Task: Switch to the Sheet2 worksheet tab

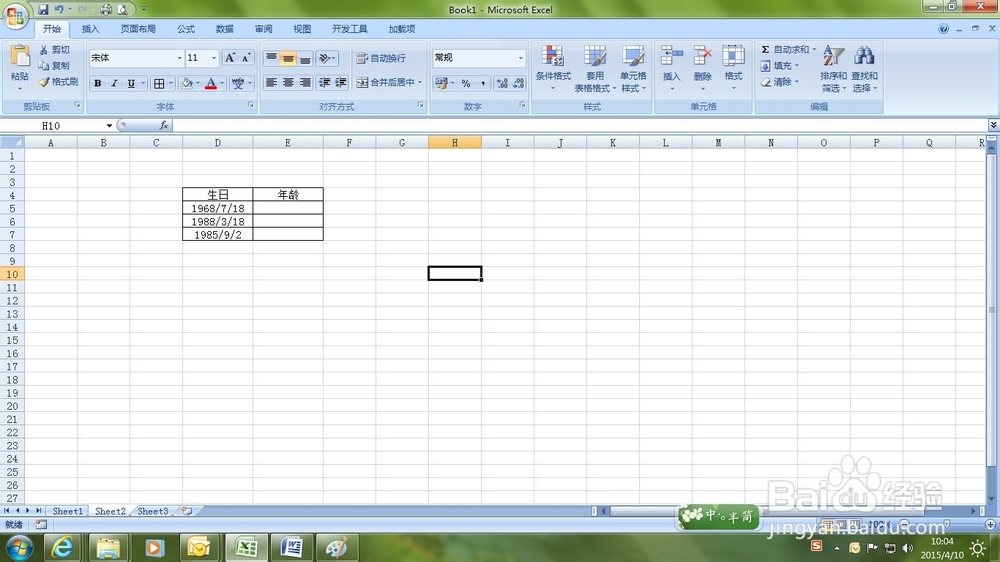Action: pyautogui.click(x=110, y=511)
